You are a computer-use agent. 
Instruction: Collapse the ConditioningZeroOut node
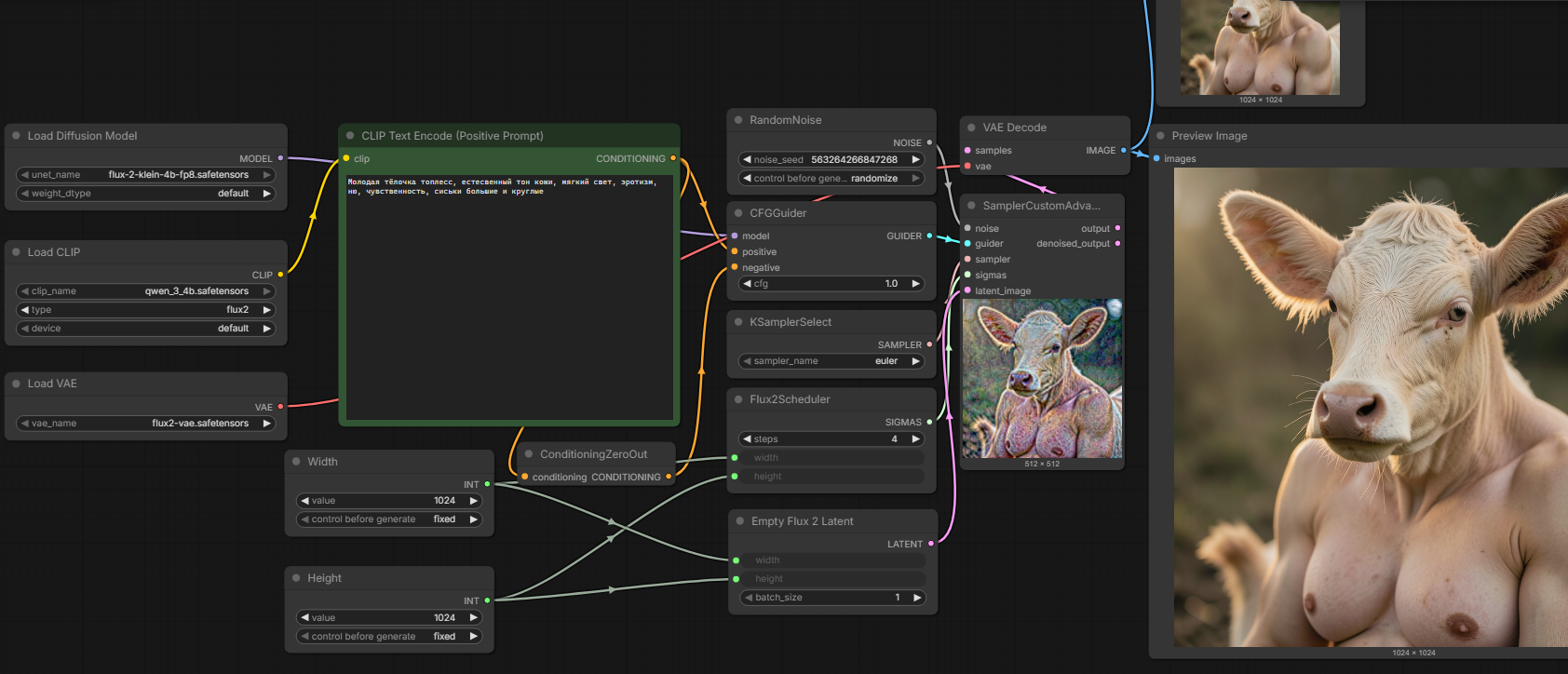point(529,453)
